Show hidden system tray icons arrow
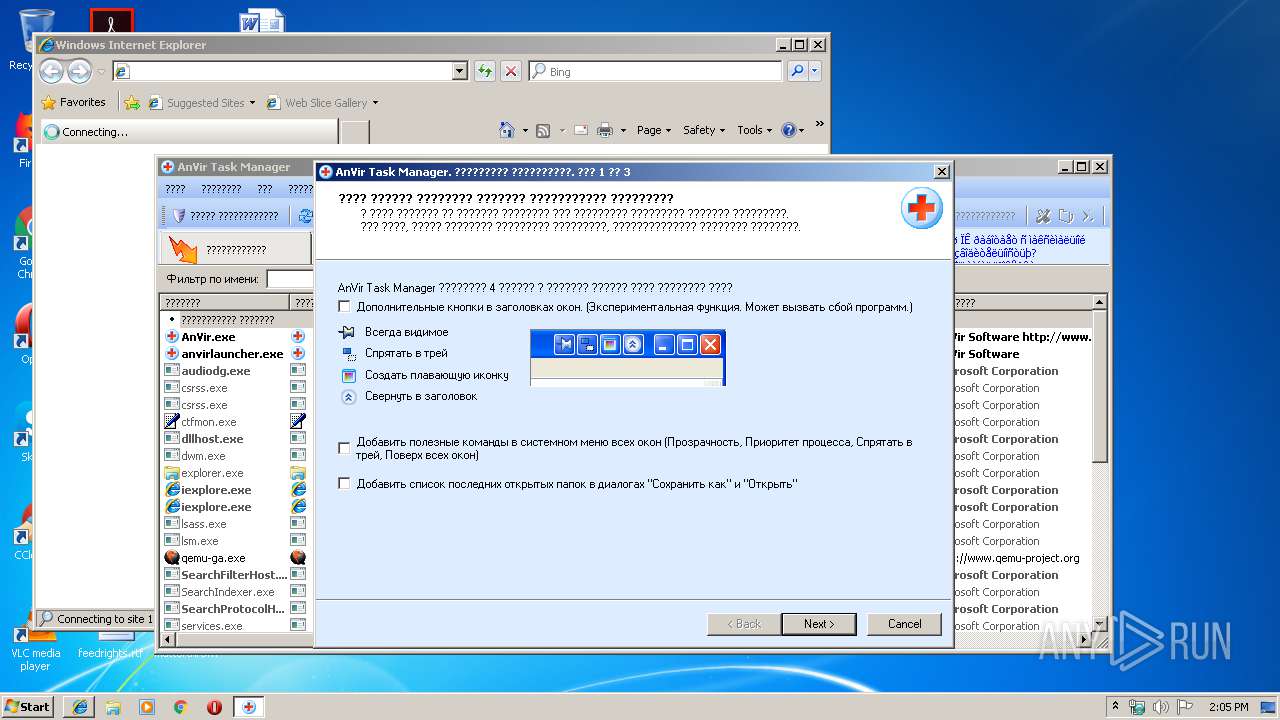This screenshot has width=1280, height=720. 1116,706
